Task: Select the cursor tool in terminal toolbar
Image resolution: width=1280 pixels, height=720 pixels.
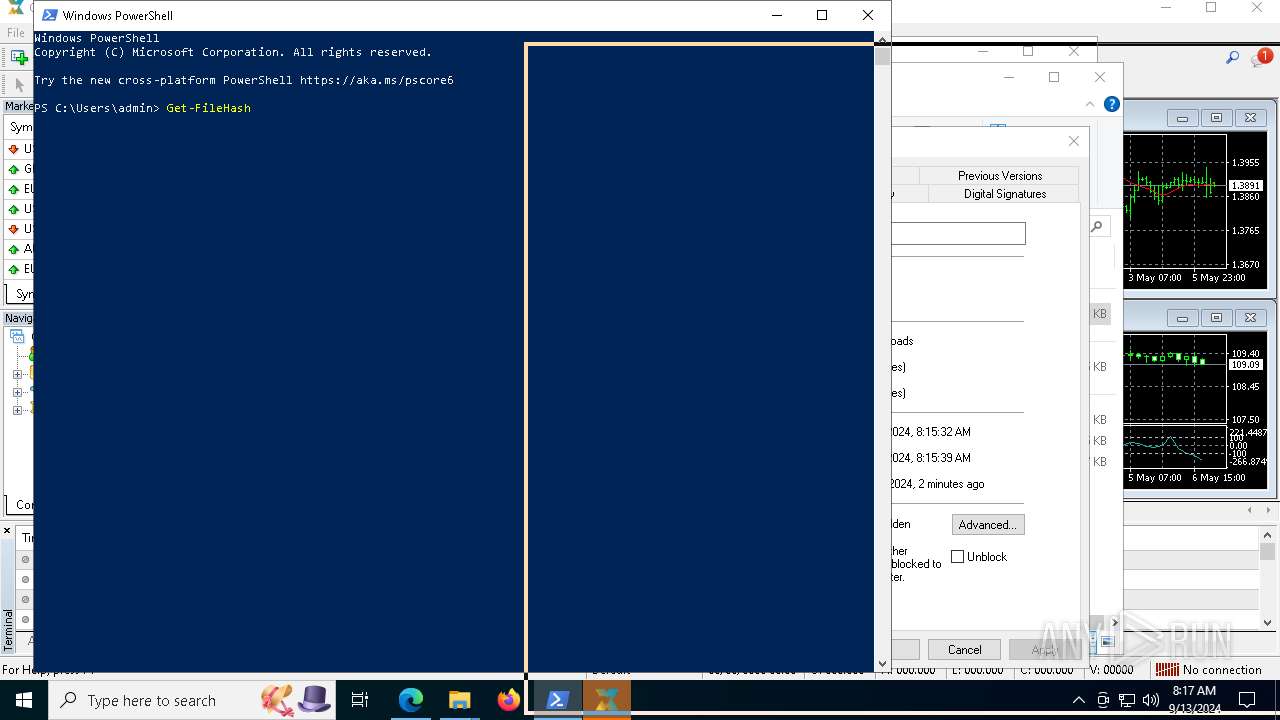Action: [18, 85]
